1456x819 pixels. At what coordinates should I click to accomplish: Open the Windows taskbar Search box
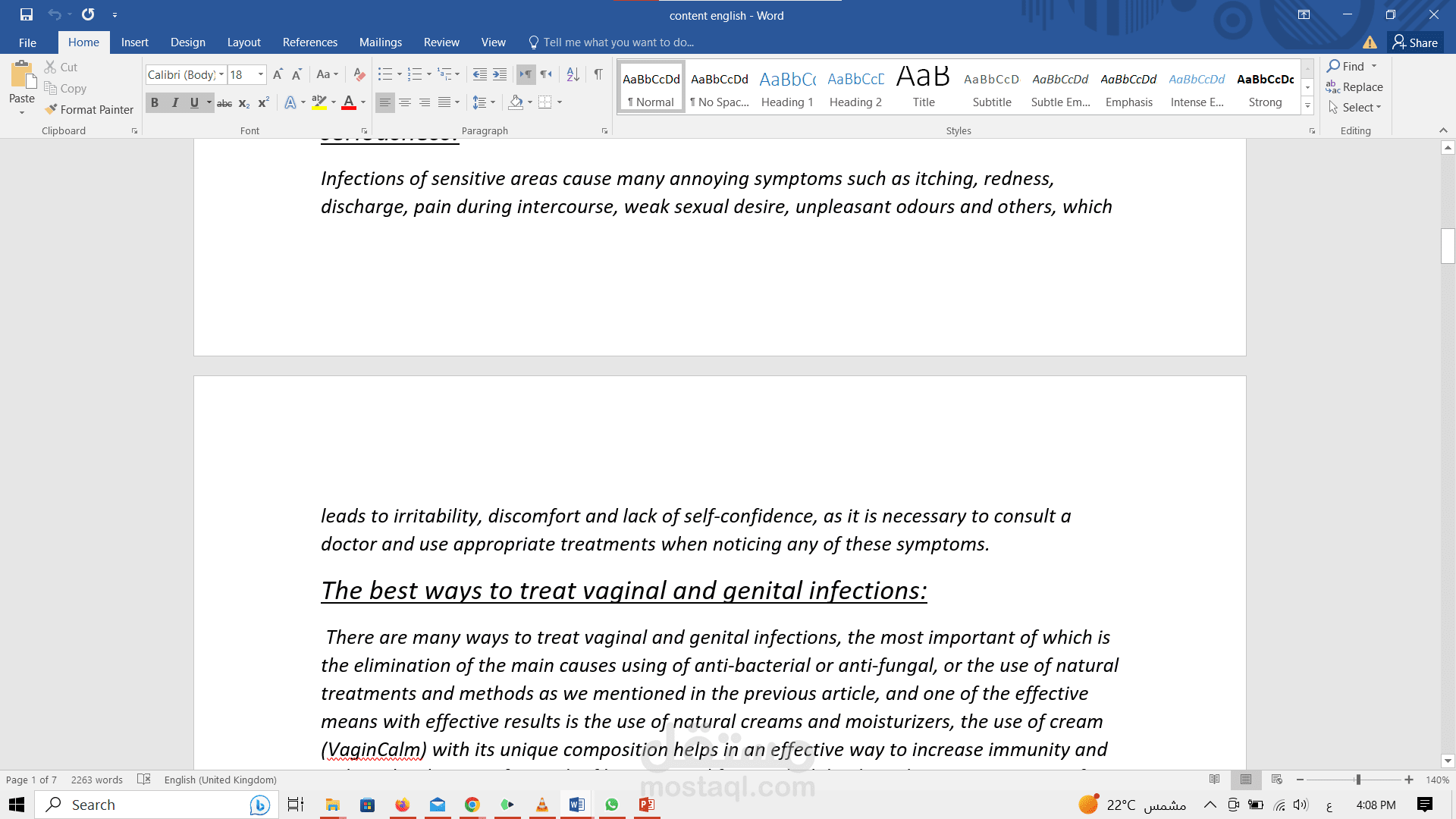point(157,805)
